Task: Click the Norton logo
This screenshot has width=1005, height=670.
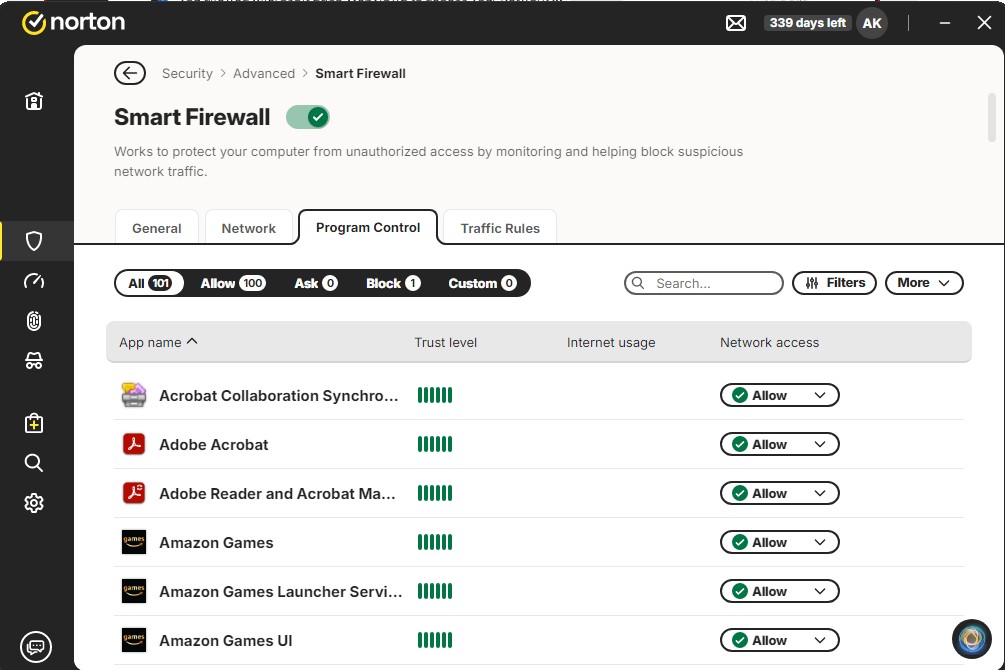Action: [74, 22]
